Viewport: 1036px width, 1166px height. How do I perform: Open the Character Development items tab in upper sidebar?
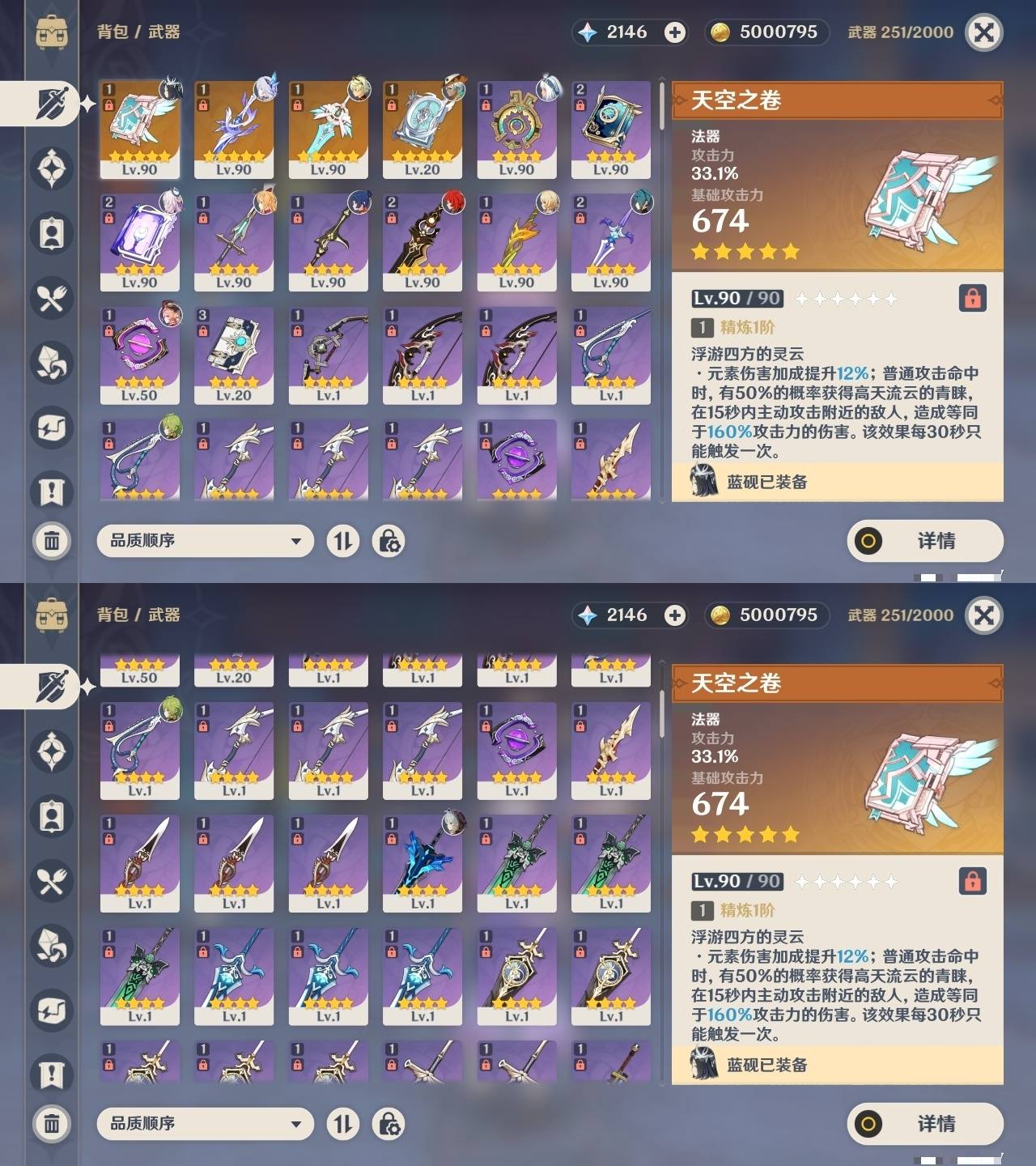click(52, 233)
